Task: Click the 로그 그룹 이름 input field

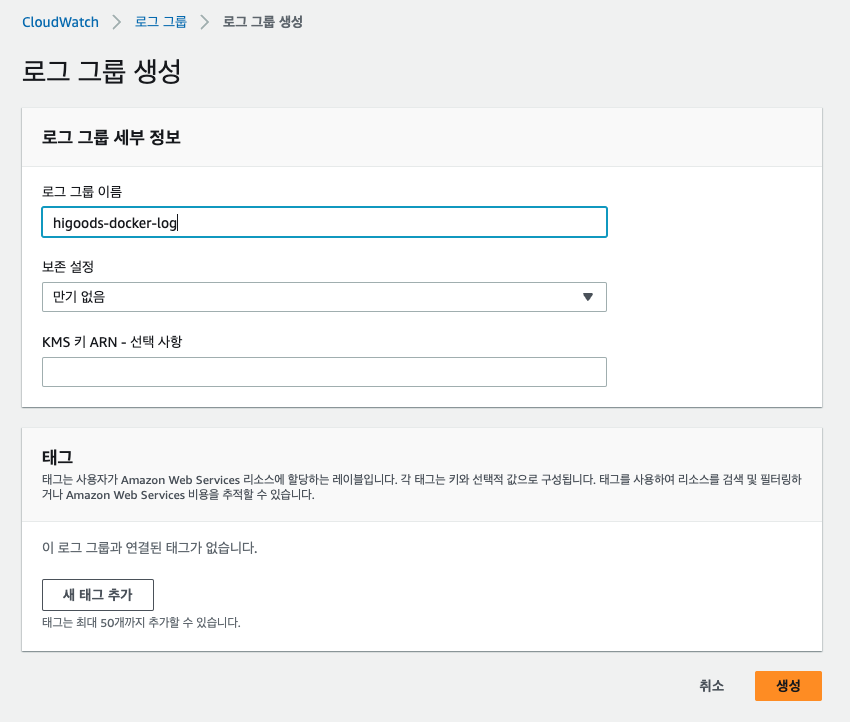Action: click(324, 222)
